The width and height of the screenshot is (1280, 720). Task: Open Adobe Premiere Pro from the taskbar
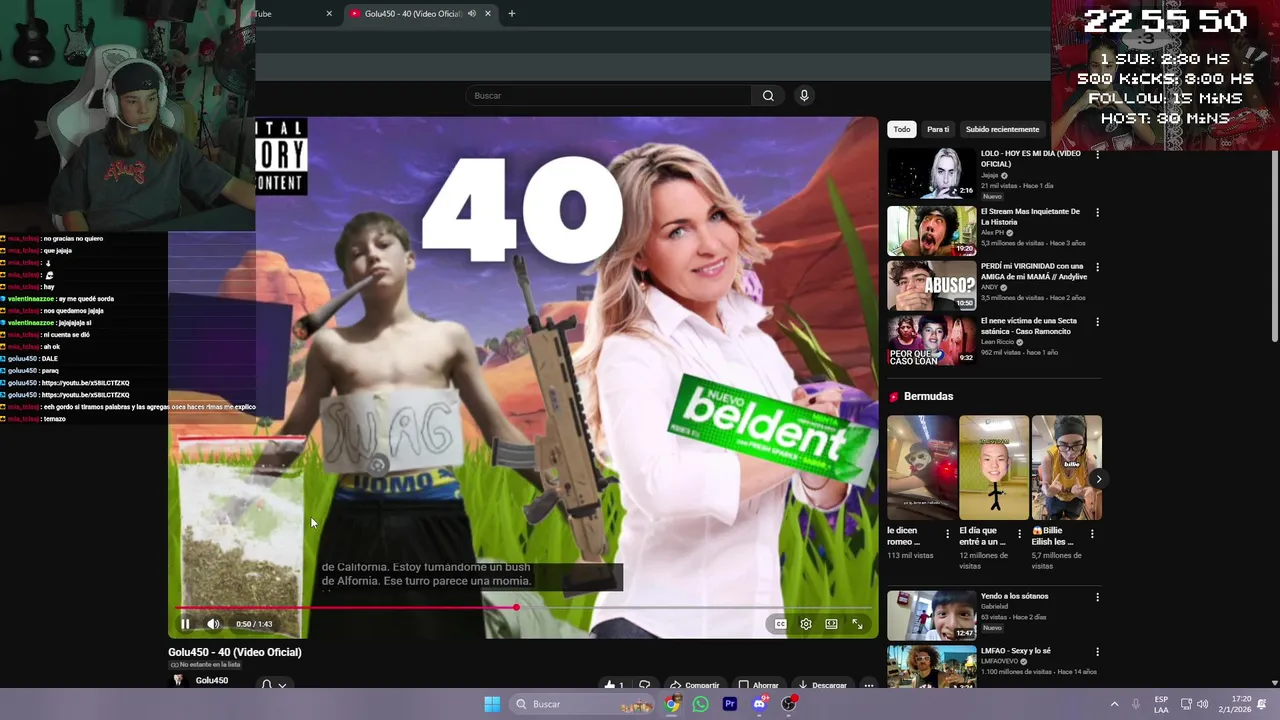(x=730, y=704)
